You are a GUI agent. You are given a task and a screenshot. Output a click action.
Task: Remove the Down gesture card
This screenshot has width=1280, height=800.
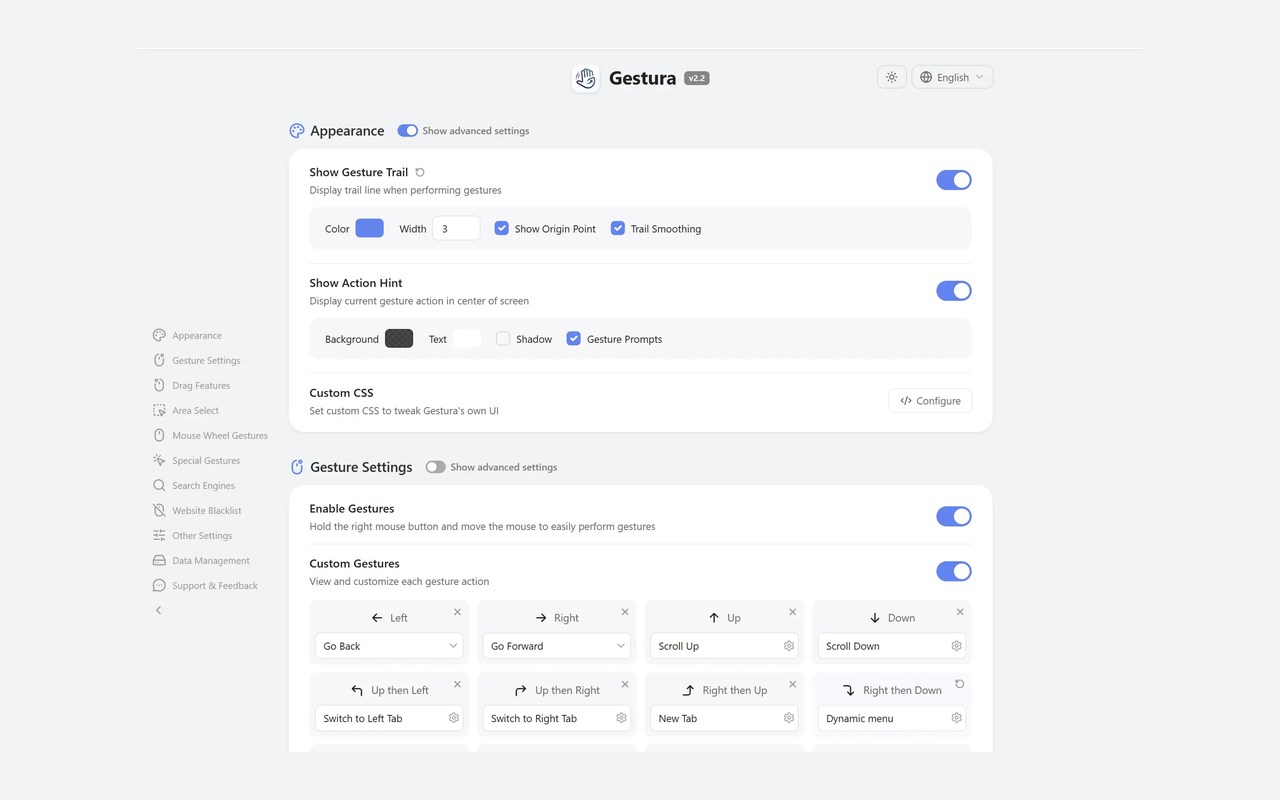point(960,612)
